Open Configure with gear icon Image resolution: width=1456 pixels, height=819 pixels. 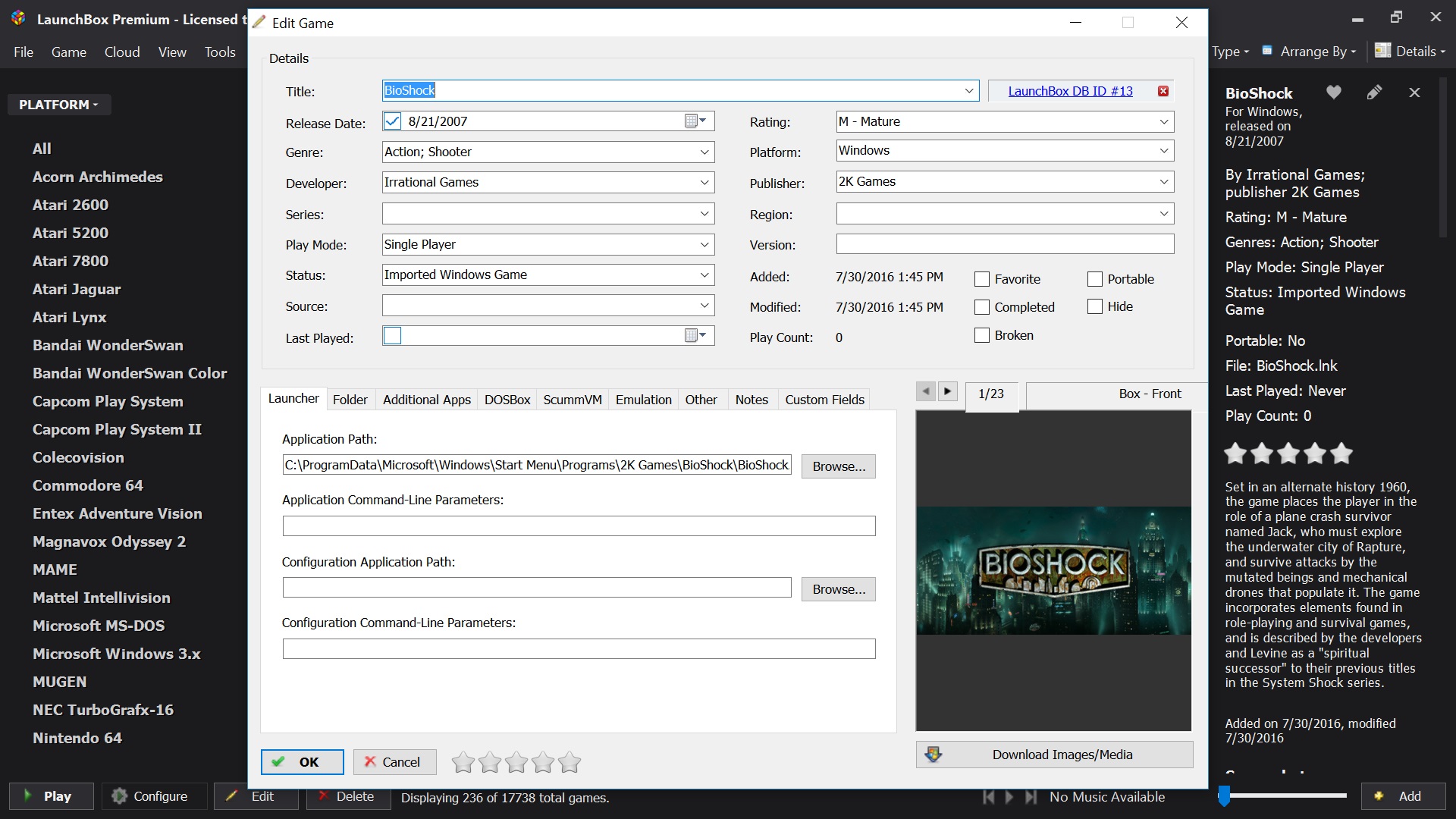(154, 796)
